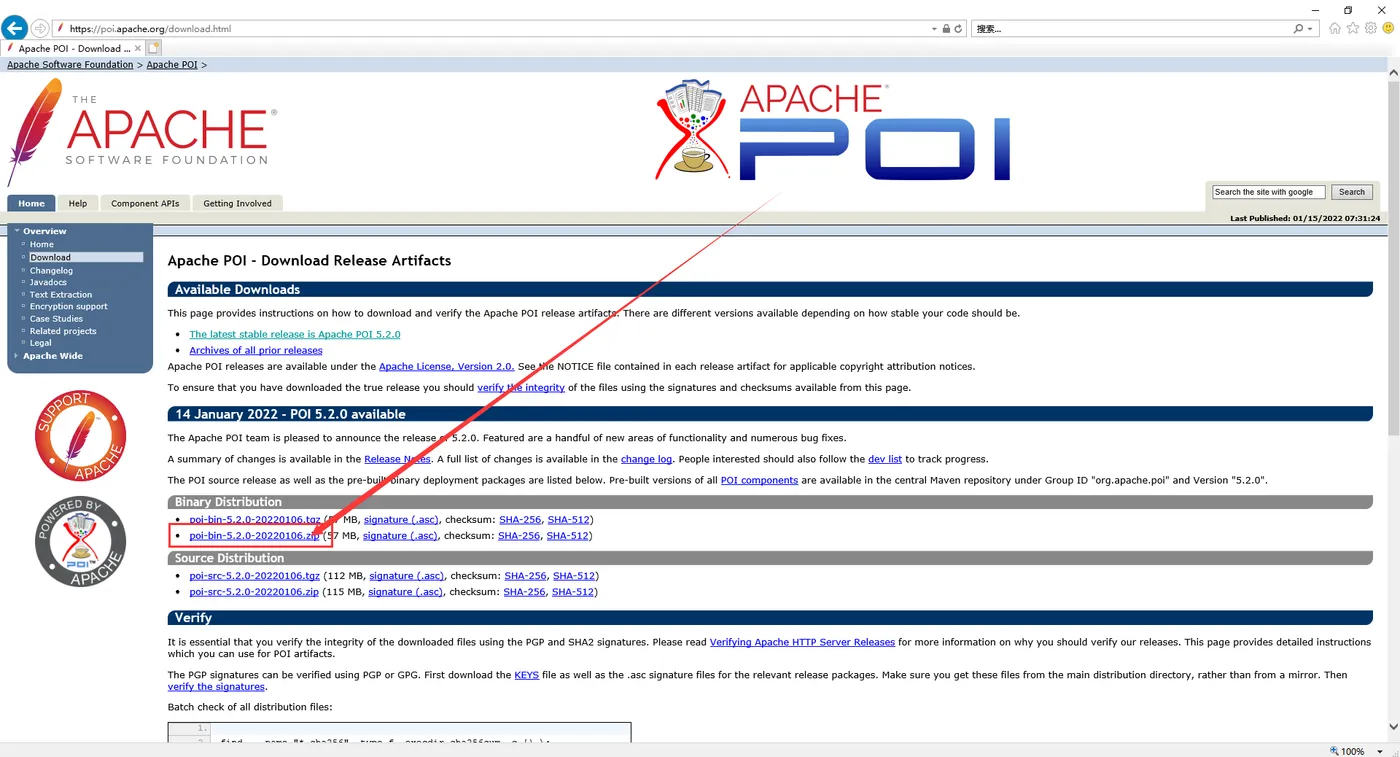Open Verifying Apache HTTP Server Releases link

click(x=802, y=642)
